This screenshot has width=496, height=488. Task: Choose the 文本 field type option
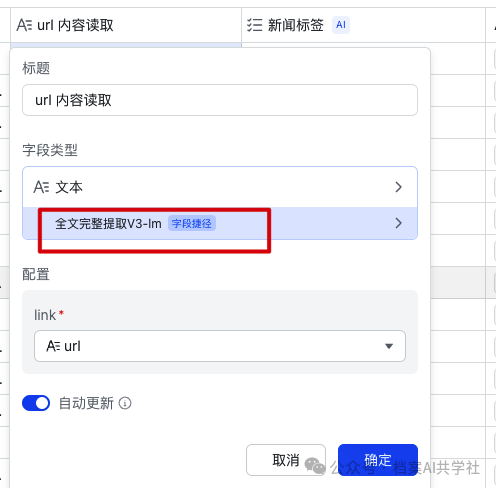[220, 187]
